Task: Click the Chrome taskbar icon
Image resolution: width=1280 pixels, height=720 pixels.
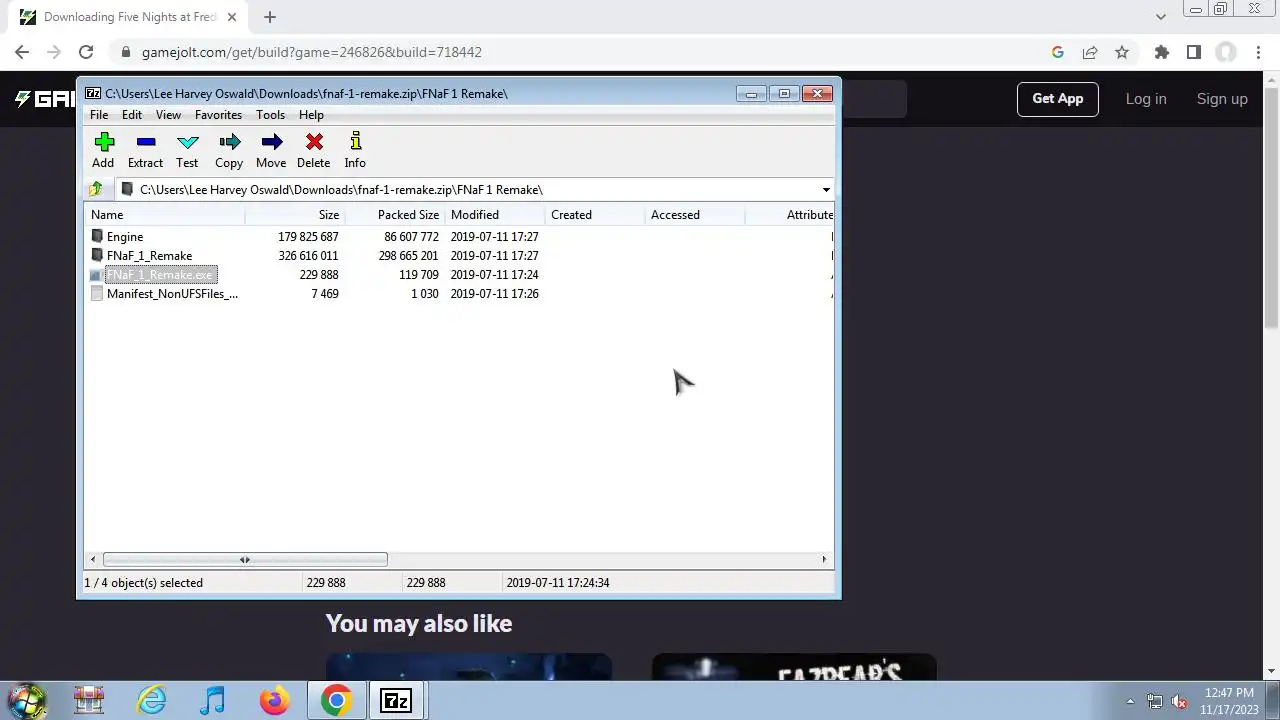Action: click(x=336, y=701)
